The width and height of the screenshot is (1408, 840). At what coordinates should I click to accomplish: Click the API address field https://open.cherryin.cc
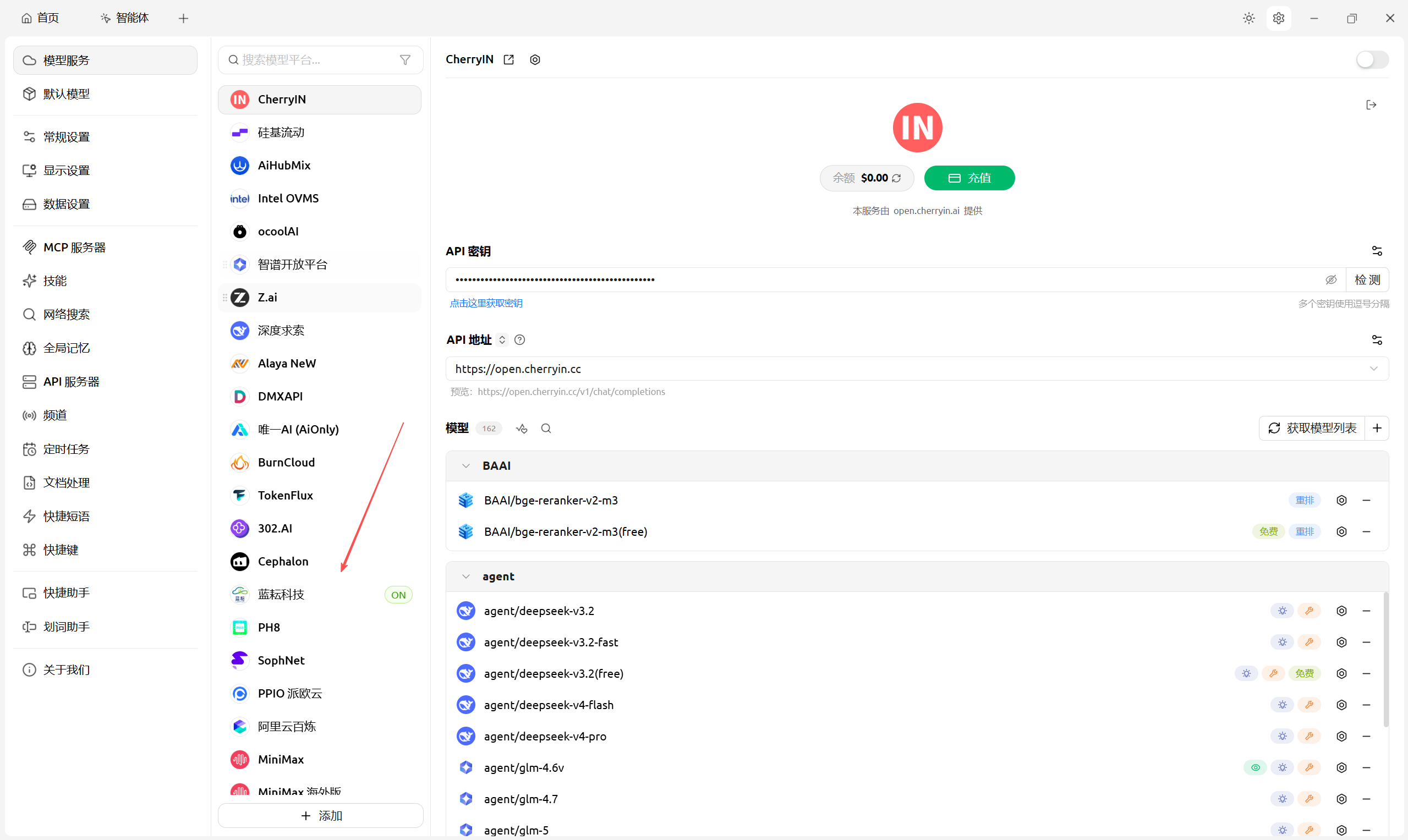tap(917, 369)
